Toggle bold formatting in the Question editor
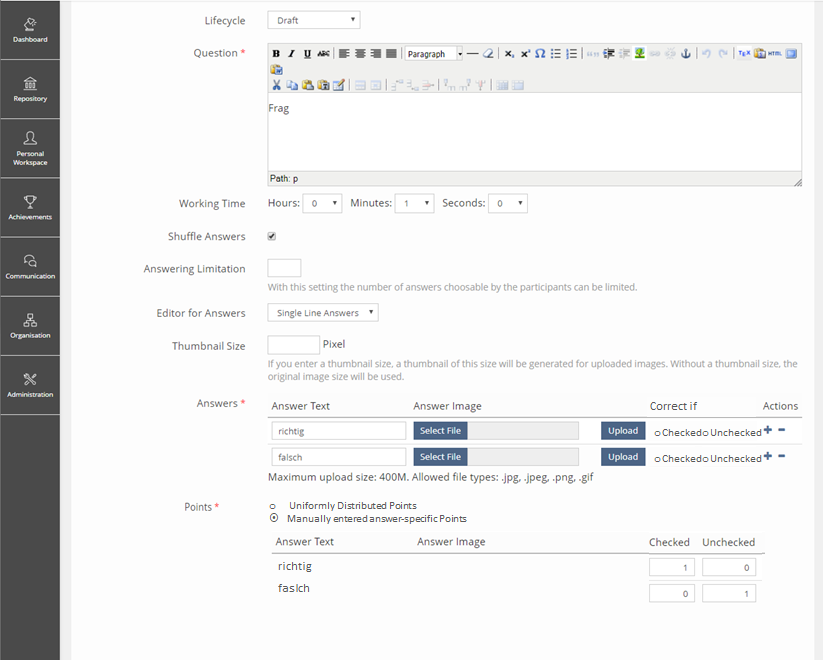The image size is (823, 660). pos(276,54)
